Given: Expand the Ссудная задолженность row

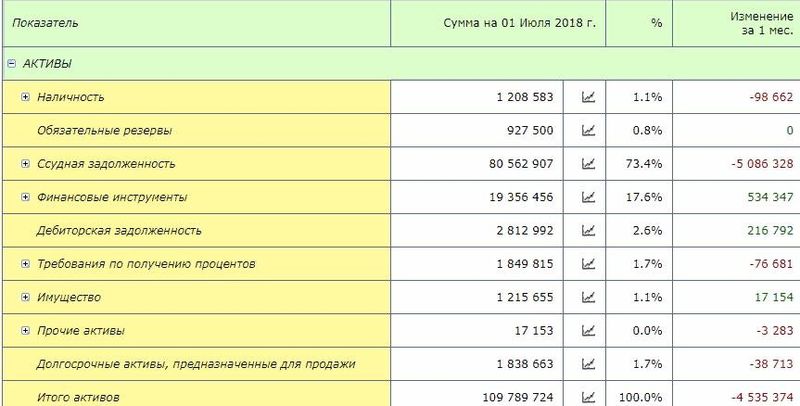Looking at the screenshot, I should coord(26,164).
